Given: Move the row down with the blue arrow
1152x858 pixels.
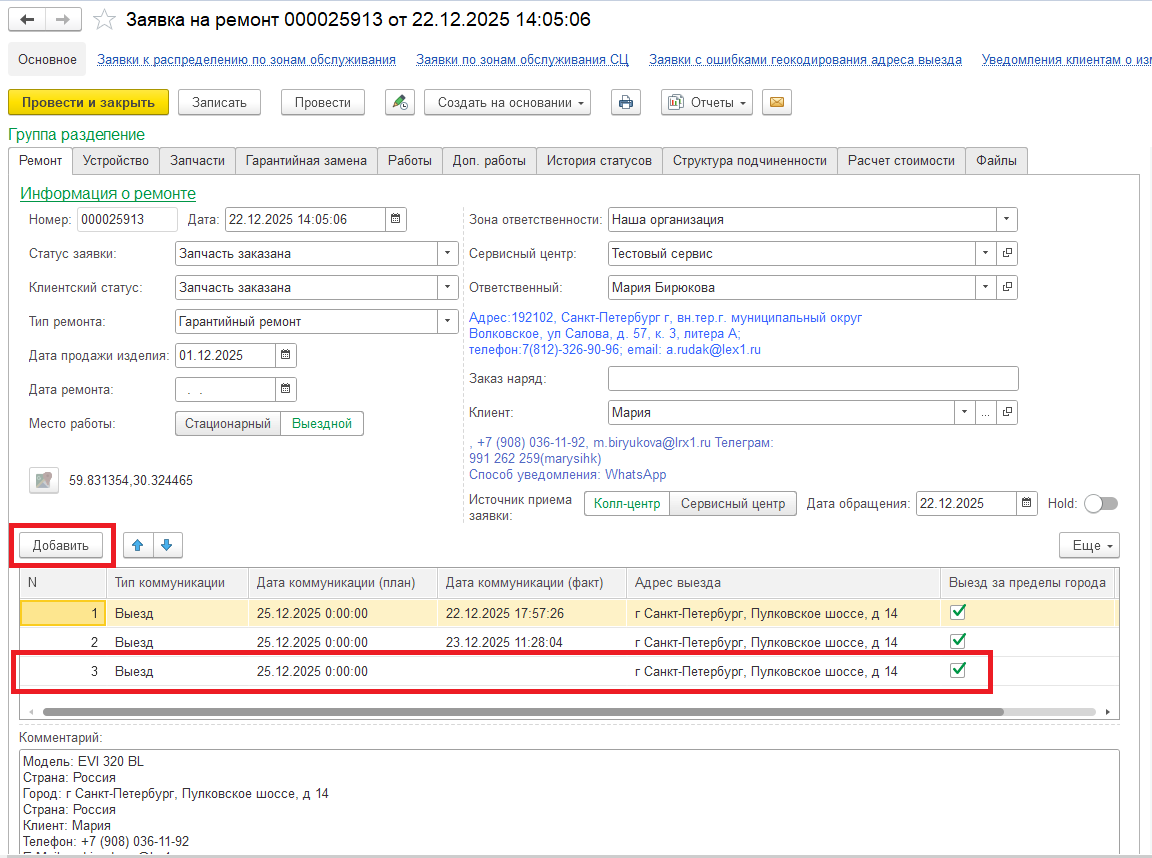Looking at the screenshot, I should tap(167, 545).
